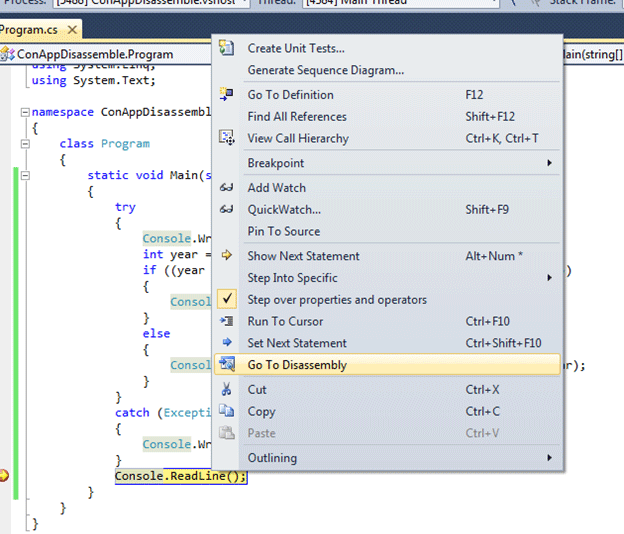Open the Process dropdown in debug toolbar

pyautogui.click(x=151, y=3)
